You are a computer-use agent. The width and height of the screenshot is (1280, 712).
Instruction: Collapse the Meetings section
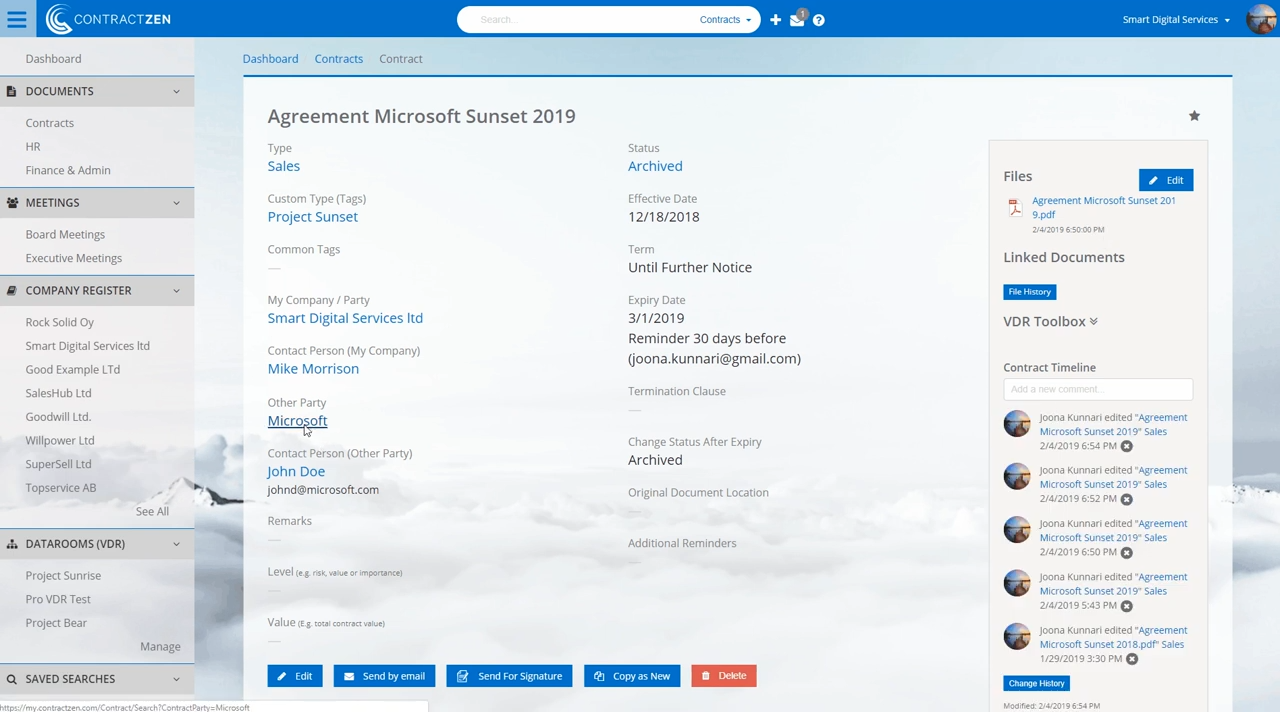click(176, 203)
